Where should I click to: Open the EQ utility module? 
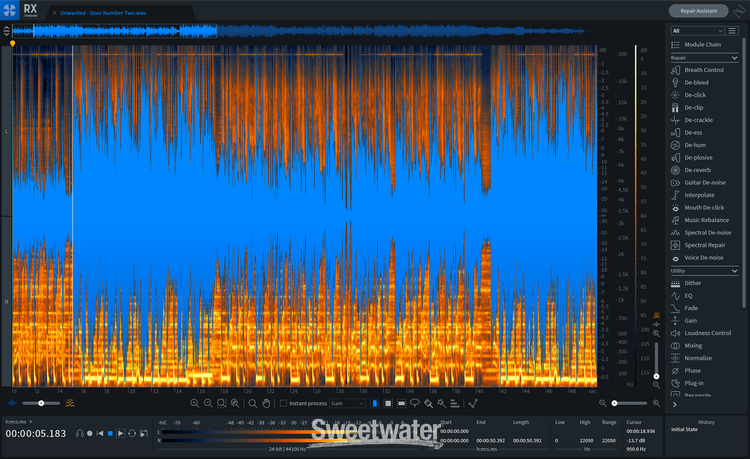coord(690,295)
